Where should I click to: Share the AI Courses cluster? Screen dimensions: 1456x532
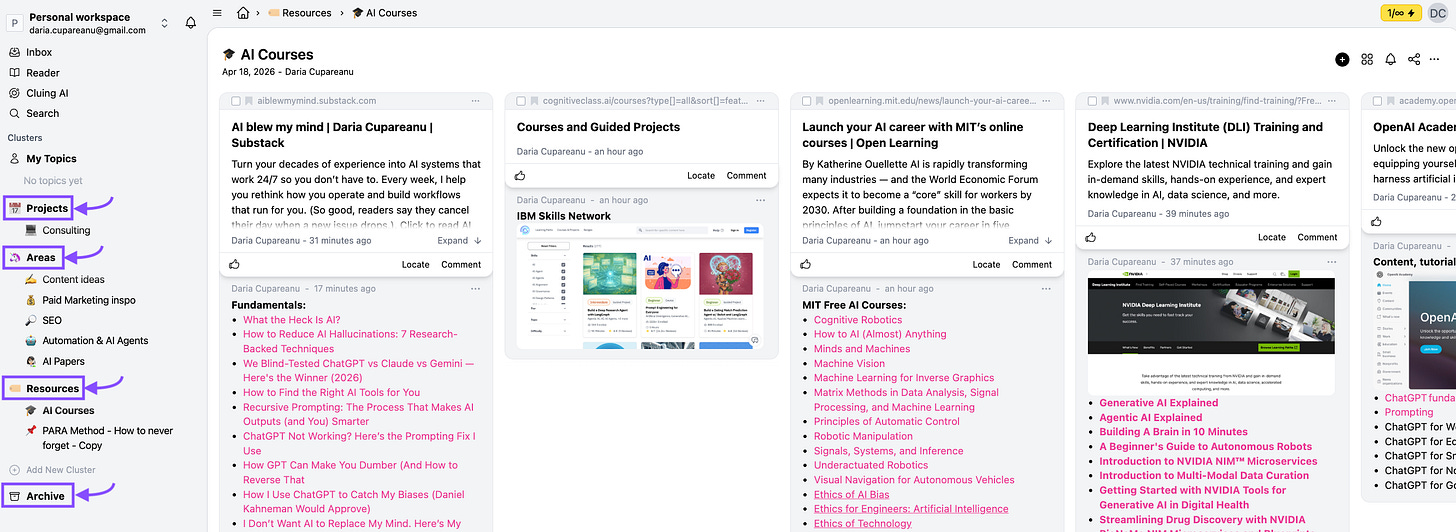click(1414, 59)
